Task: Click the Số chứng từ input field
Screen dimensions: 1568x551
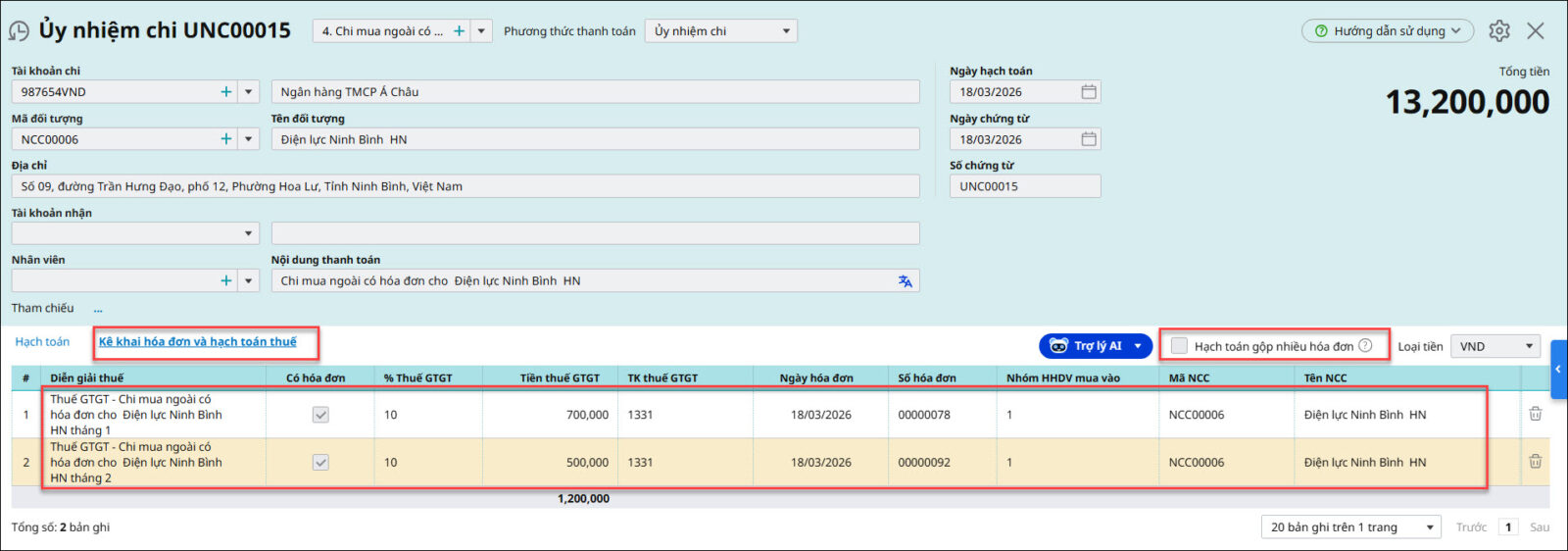Action: click(x=1024, y=186)
